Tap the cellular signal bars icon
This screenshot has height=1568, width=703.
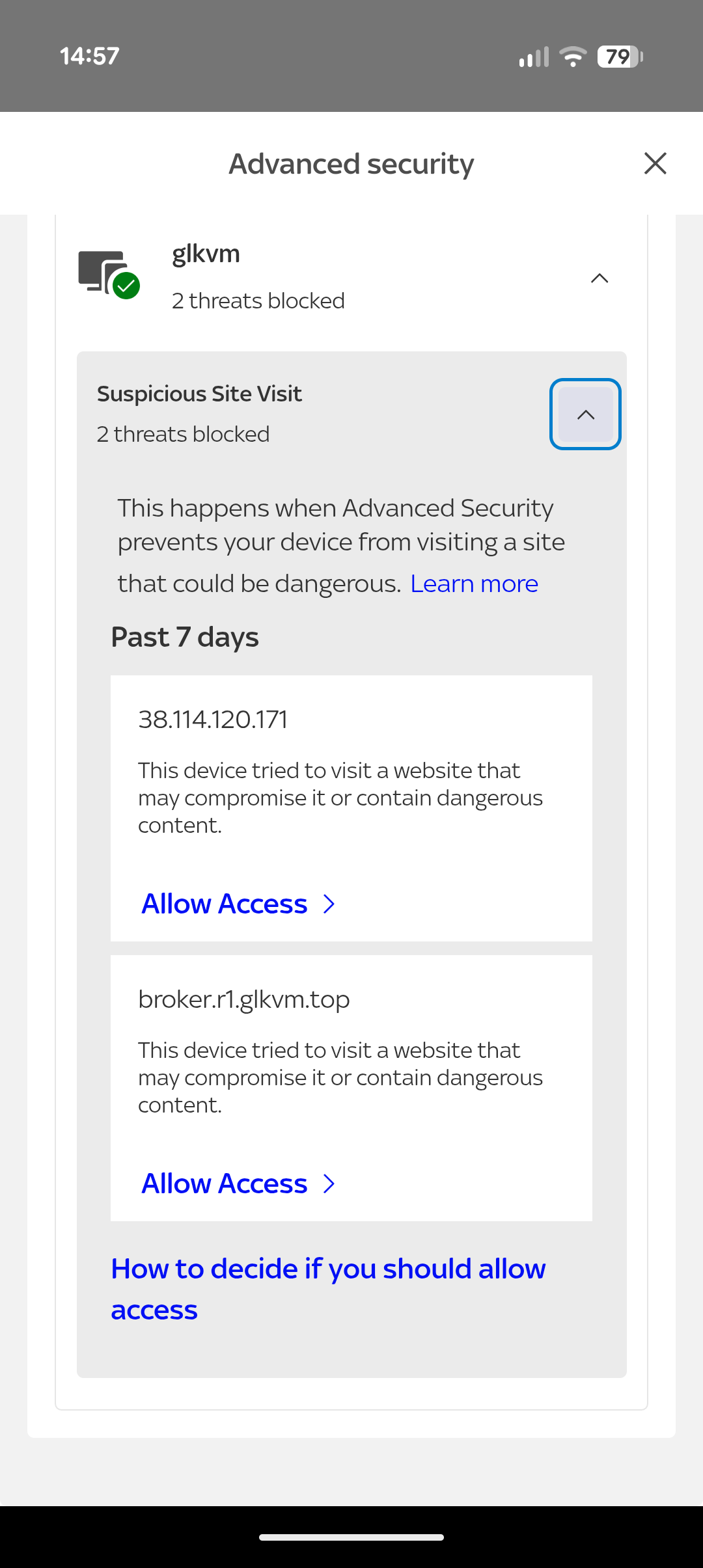534,57
